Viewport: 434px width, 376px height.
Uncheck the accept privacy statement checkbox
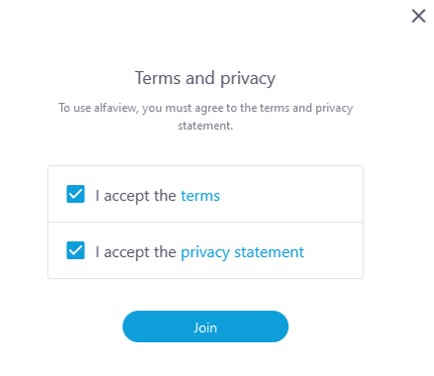pyautogui.click(x=76, y=250)
